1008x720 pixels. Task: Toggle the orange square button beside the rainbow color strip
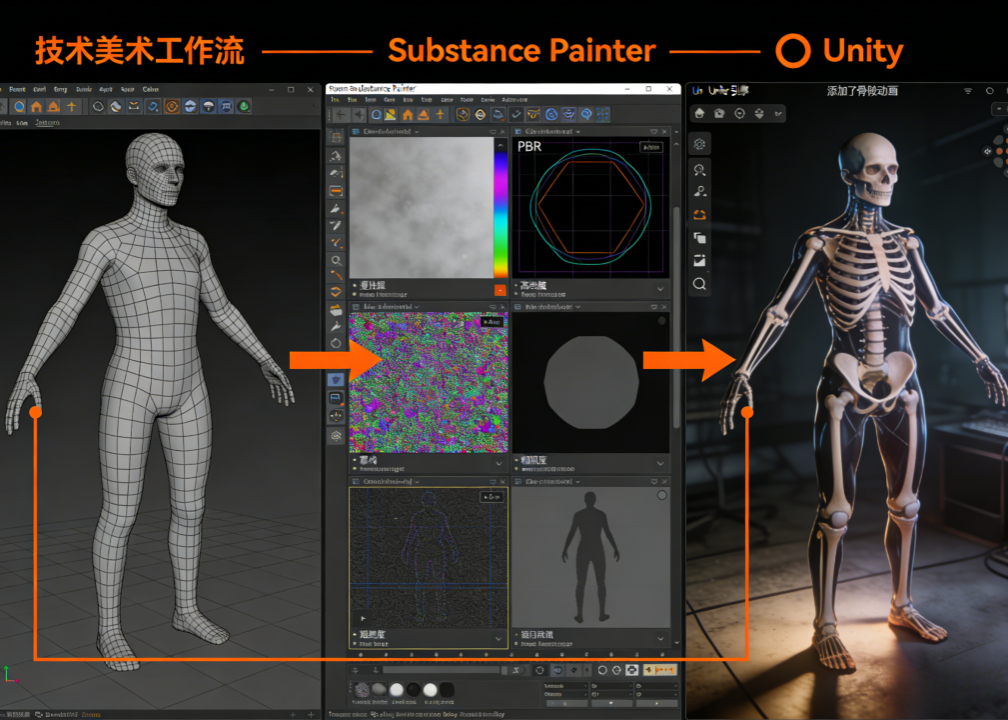coord(500,290)
